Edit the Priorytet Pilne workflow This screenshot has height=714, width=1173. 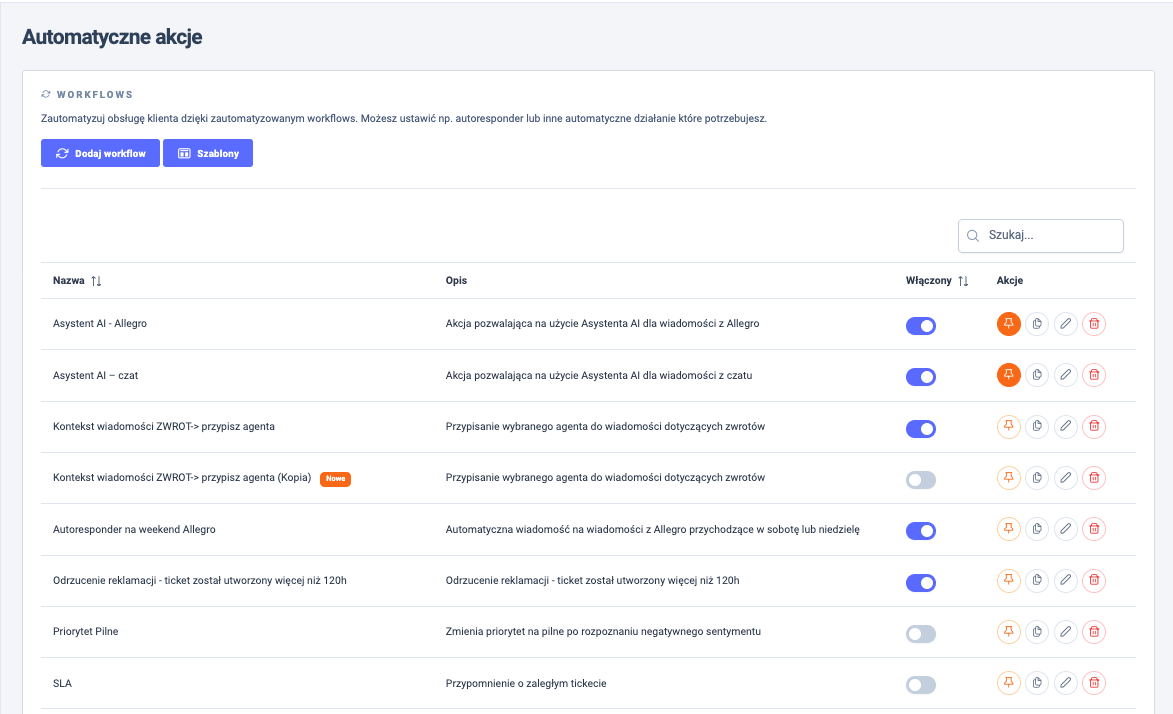(x=1066, y=632)
